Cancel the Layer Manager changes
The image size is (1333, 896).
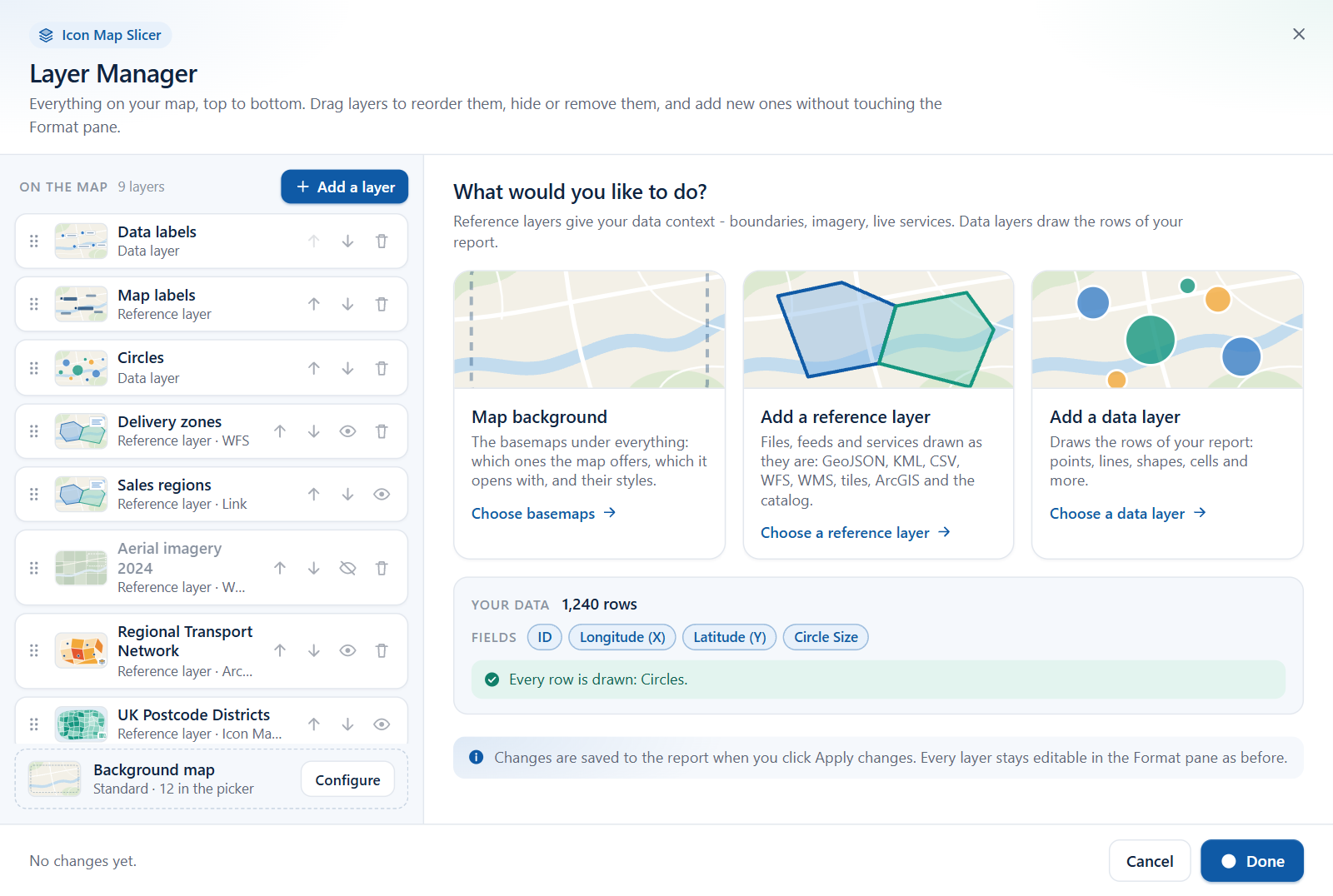[x=1150, y=861]
